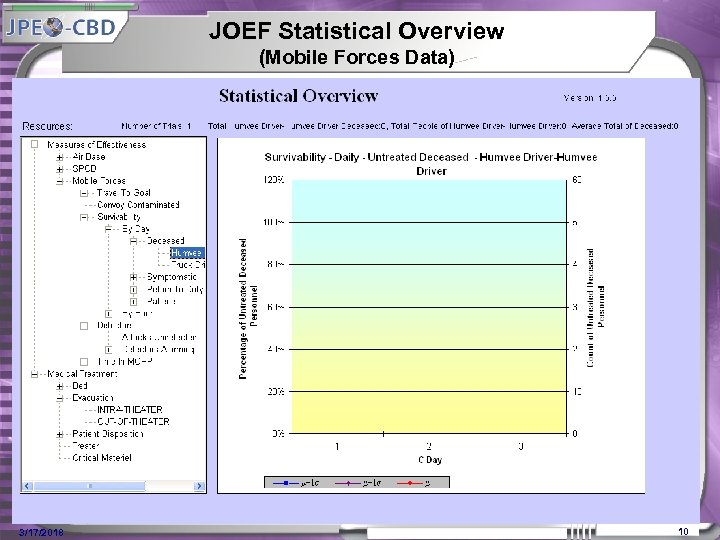The image size is (720, 540).
Task: Click the Resources label
Action: 47,126
